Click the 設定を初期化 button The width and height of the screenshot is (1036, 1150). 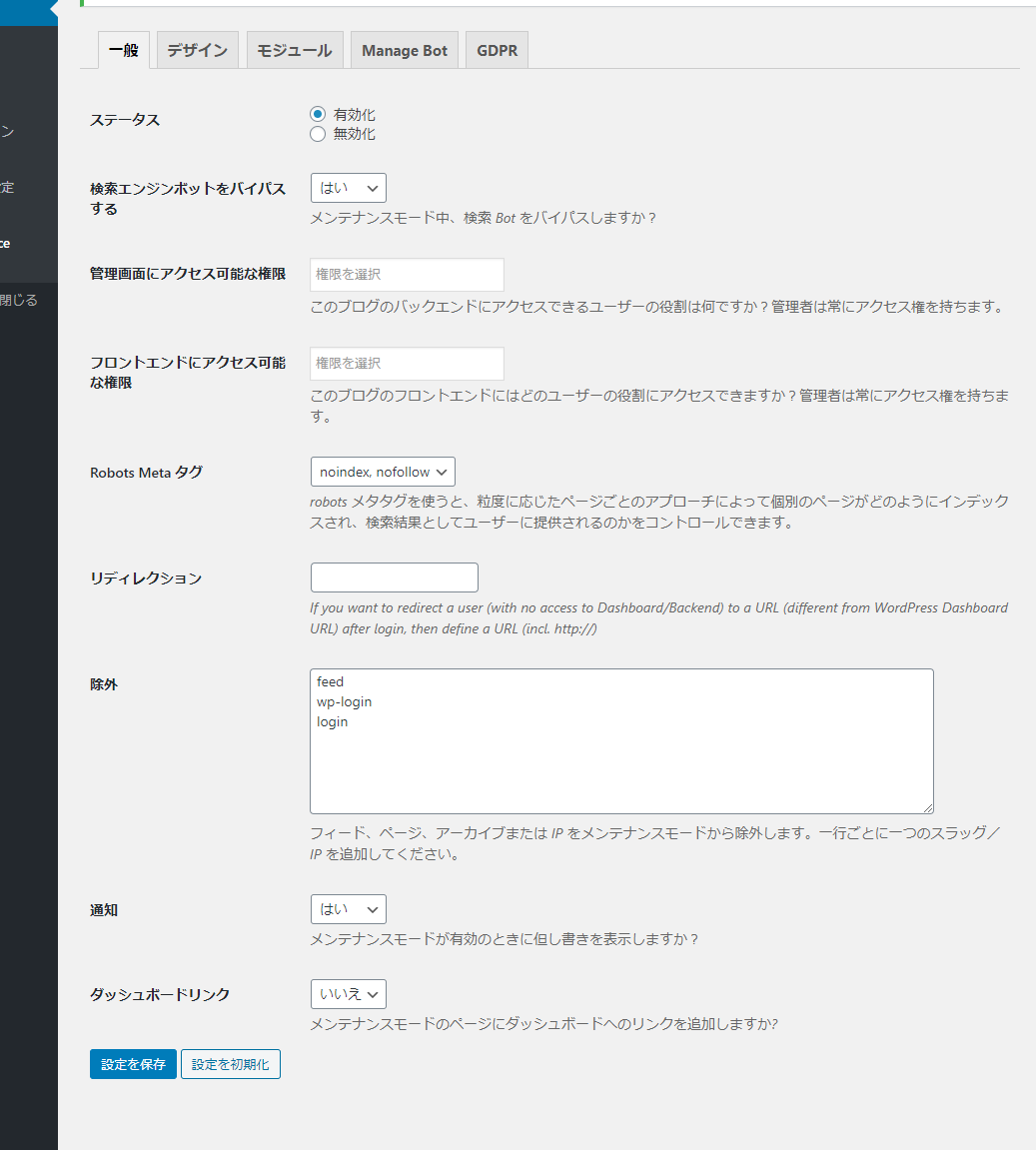pyautogui.click(x=231, y=1064)
